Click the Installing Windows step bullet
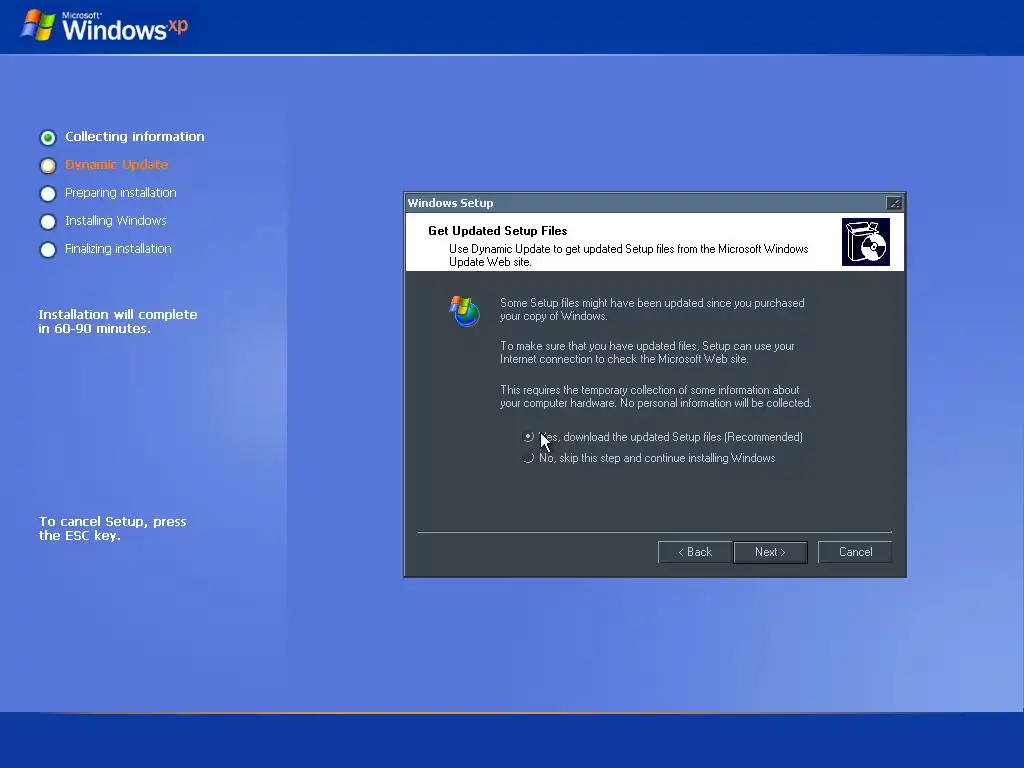Image resolution: width=1024 pixels, height=768 pixels. pyautogui.click(x=48, y=222)
